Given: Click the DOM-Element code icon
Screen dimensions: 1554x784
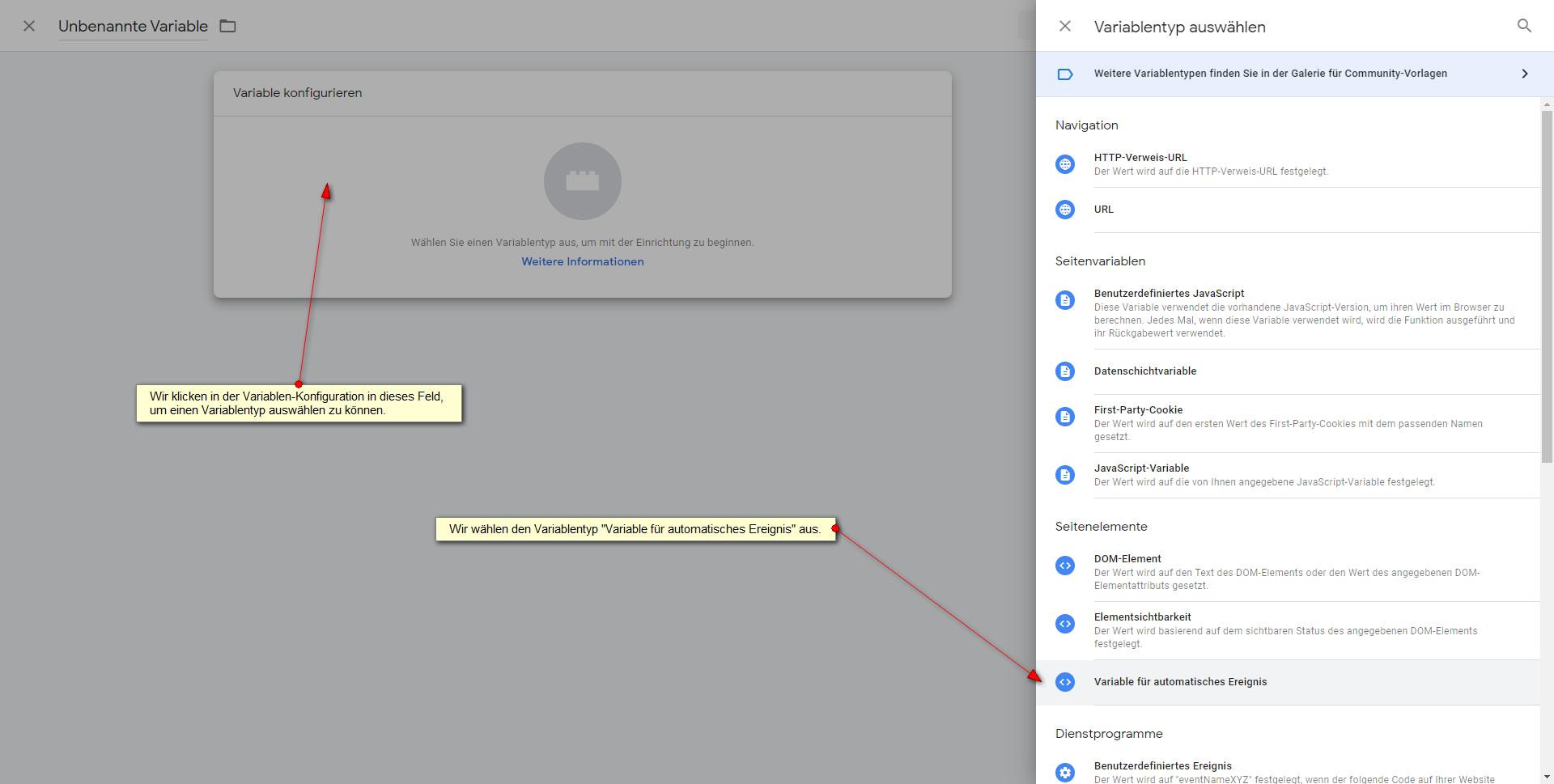Looking at the screenshot, I should [x=1065, y=566].
